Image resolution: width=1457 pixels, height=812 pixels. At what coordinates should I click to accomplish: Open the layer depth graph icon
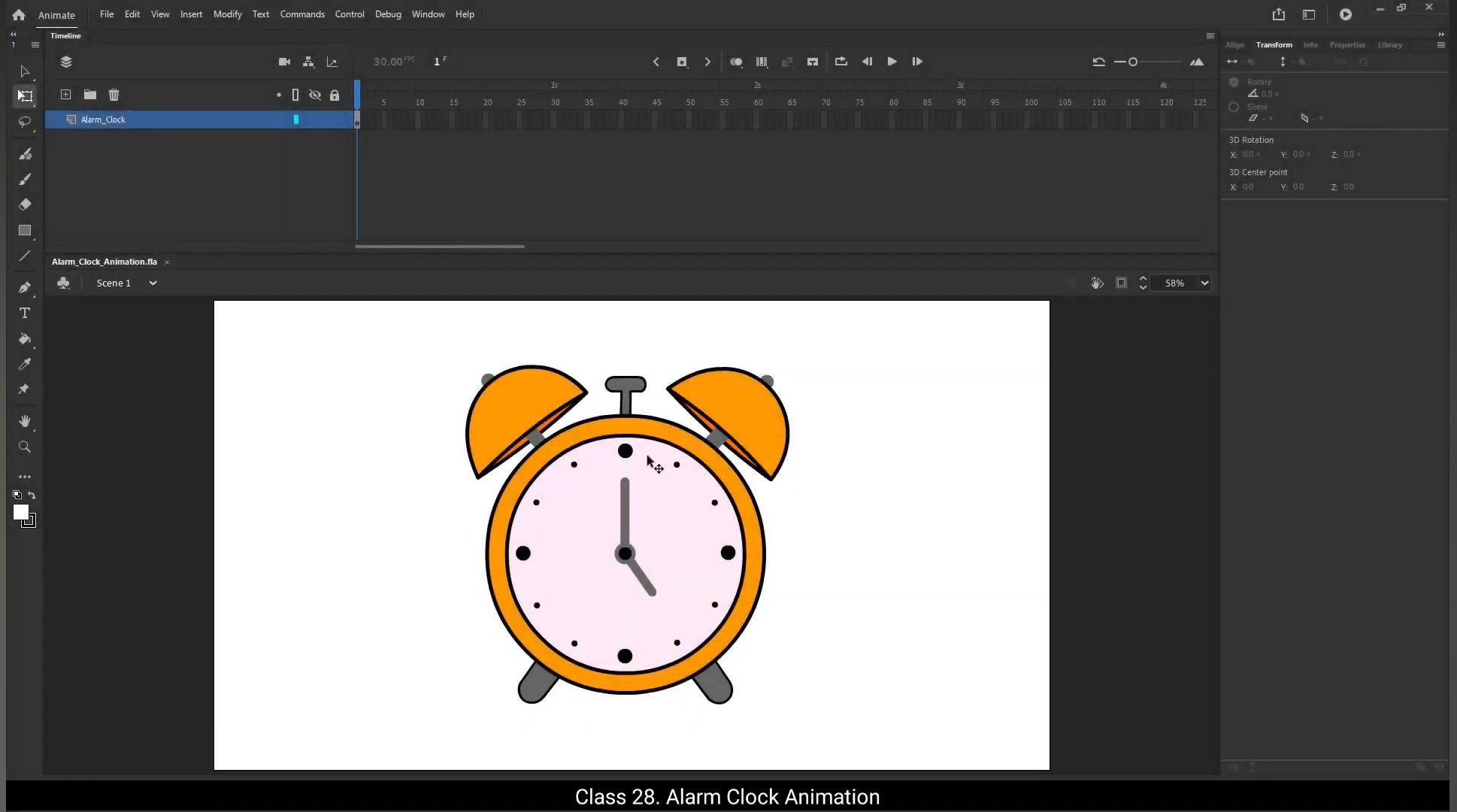click(x=332, y=62)
